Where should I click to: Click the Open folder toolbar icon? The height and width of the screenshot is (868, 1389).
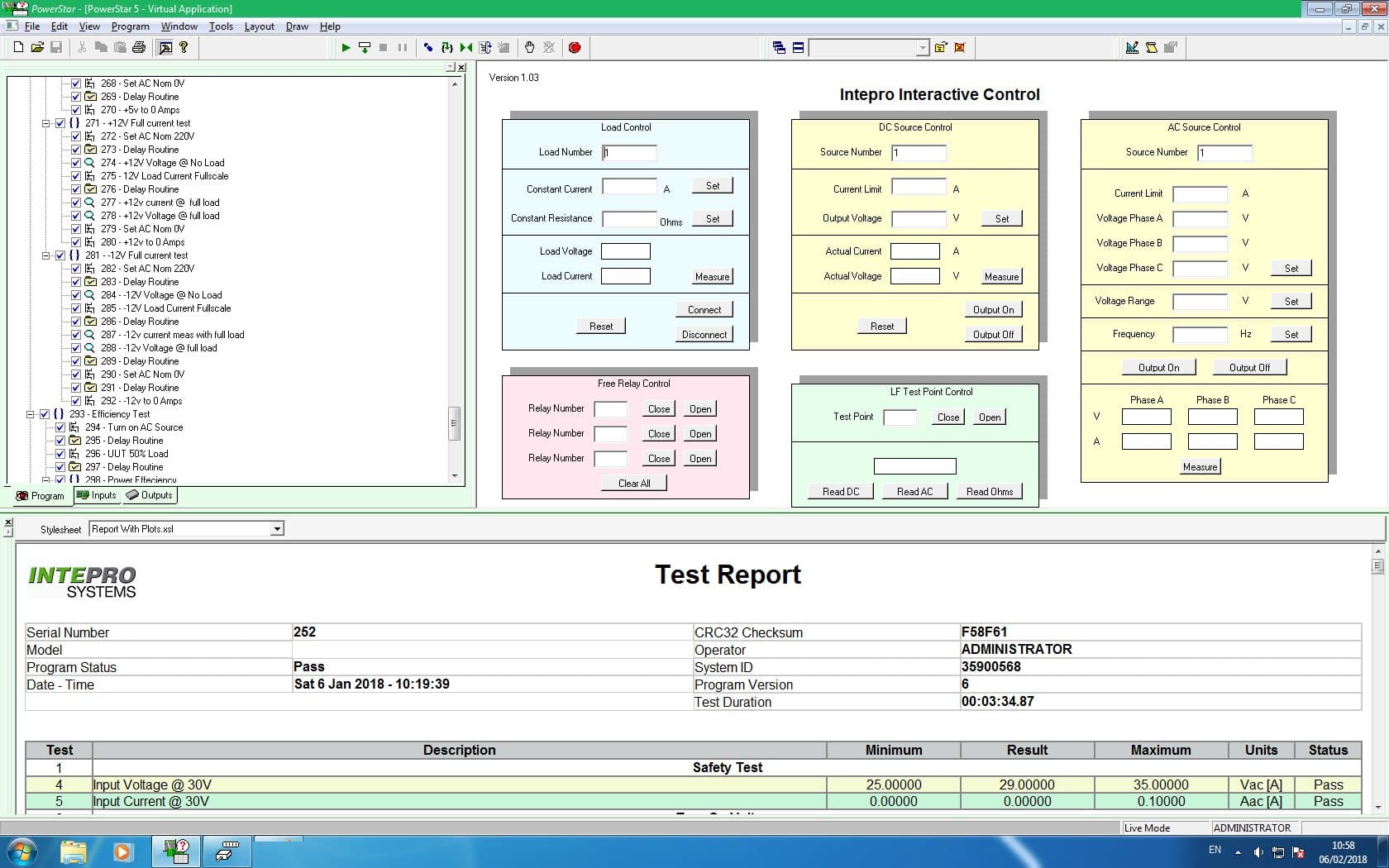point(37,47)
